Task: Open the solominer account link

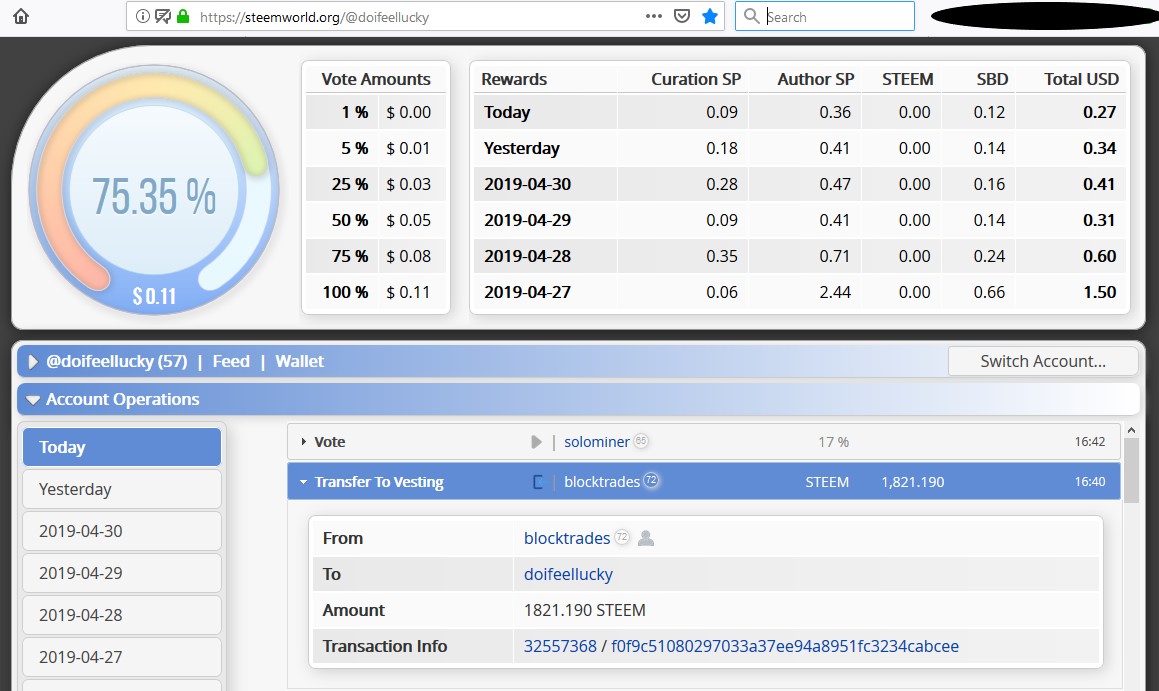Action: pos(596,442)
